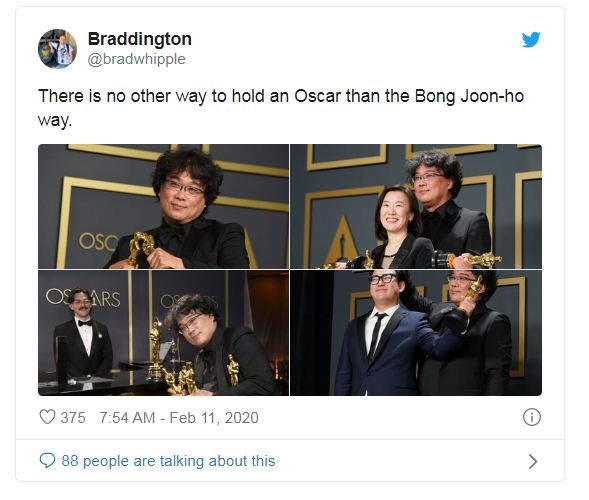
Task: View bottom-right photo with blue suit man
Action: click(416, 333)
